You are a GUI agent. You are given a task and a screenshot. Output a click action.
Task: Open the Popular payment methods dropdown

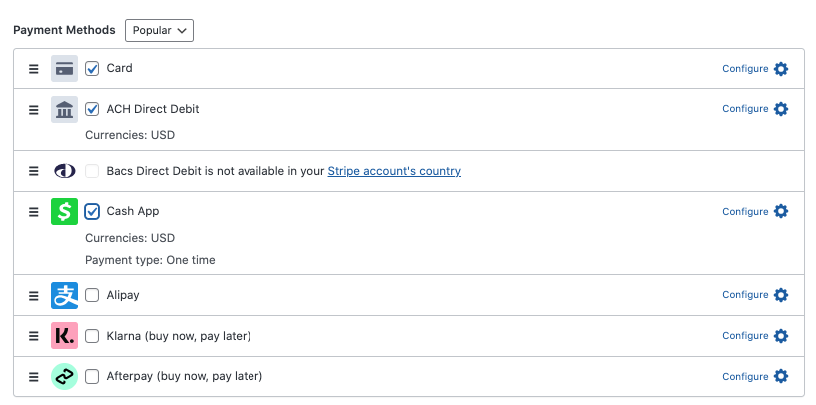(159, 30)
